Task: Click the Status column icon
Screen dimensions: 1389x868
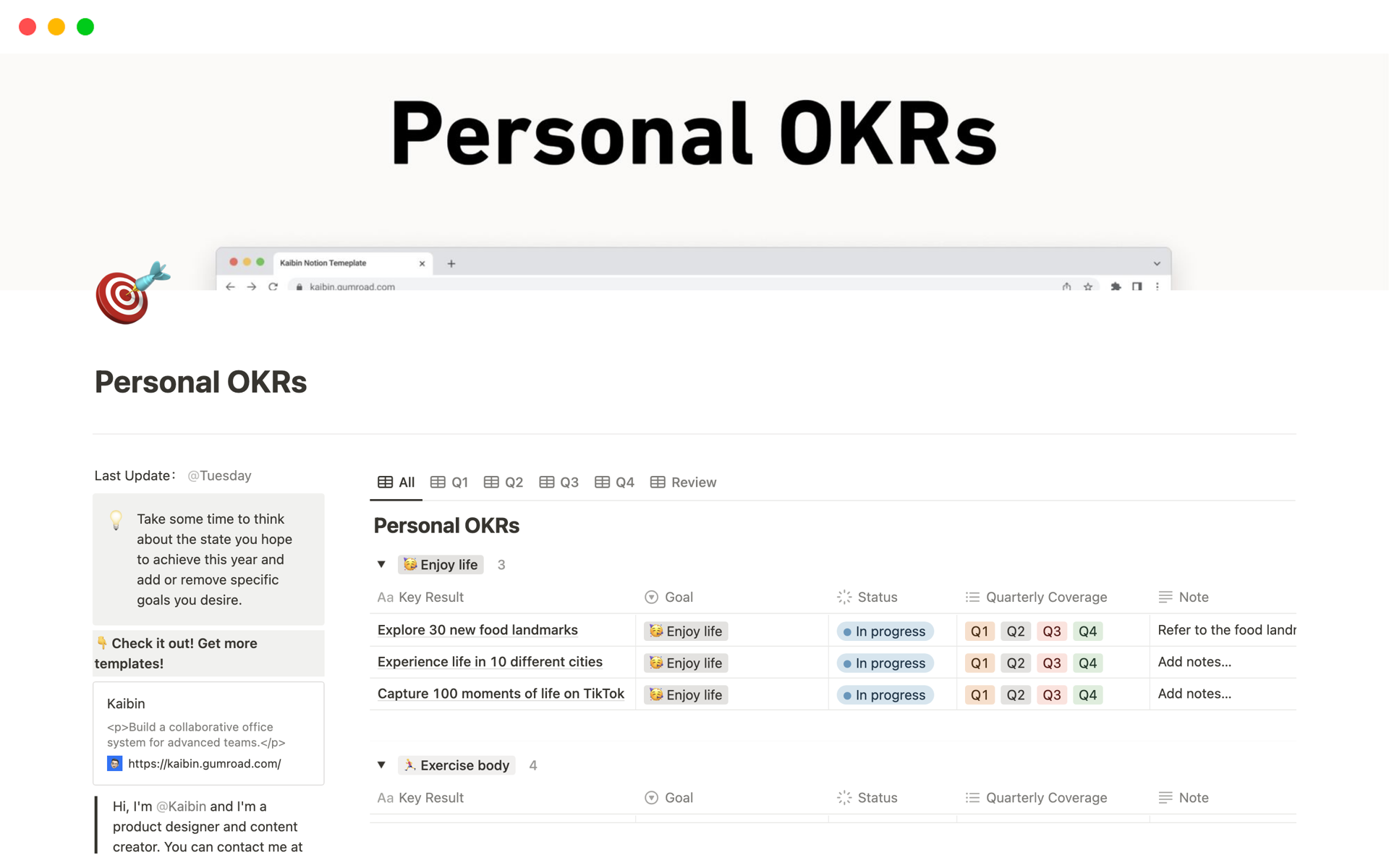Action: coord(844,597)
